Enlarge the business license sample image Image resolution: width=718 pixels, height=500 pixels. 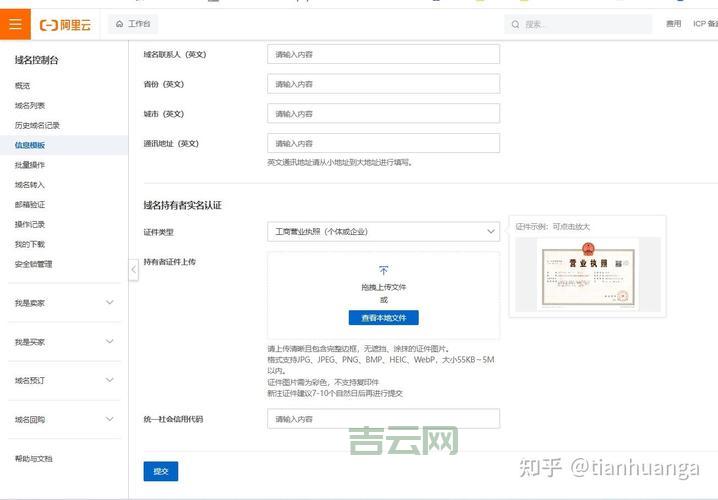(x=588, y=275)
